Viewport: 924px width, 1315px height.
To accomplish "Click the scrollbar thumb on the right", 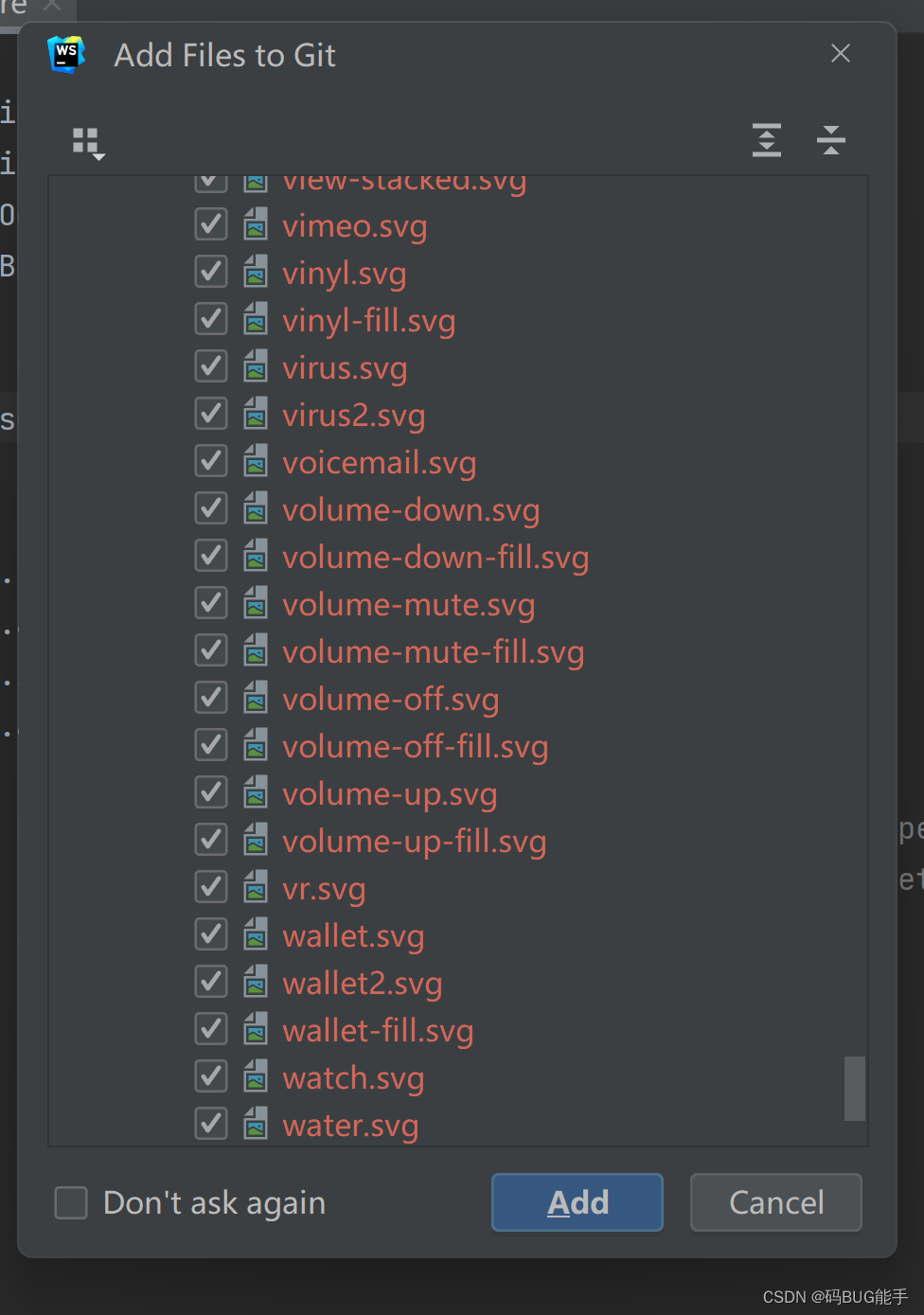I will coord(853,1090).
